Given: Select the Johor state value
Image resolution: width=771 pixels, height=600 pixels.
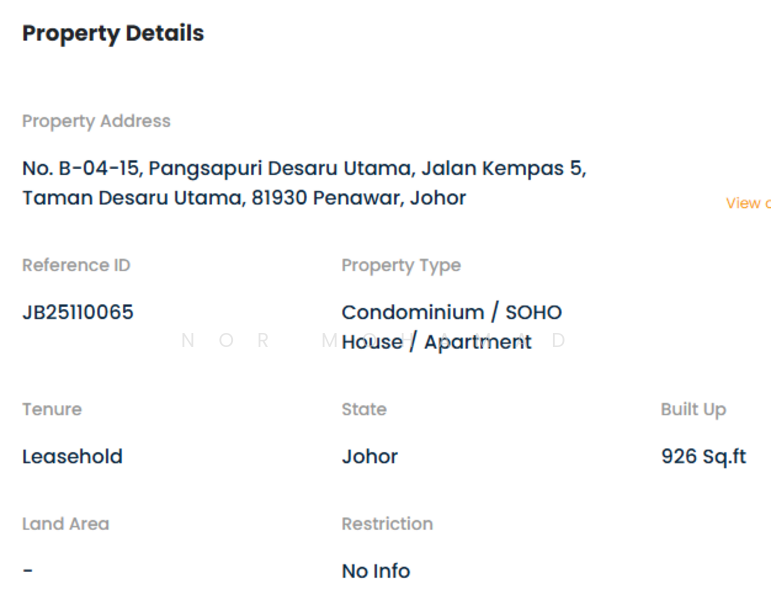Looking at the screenshot, I should pos(370,456).
